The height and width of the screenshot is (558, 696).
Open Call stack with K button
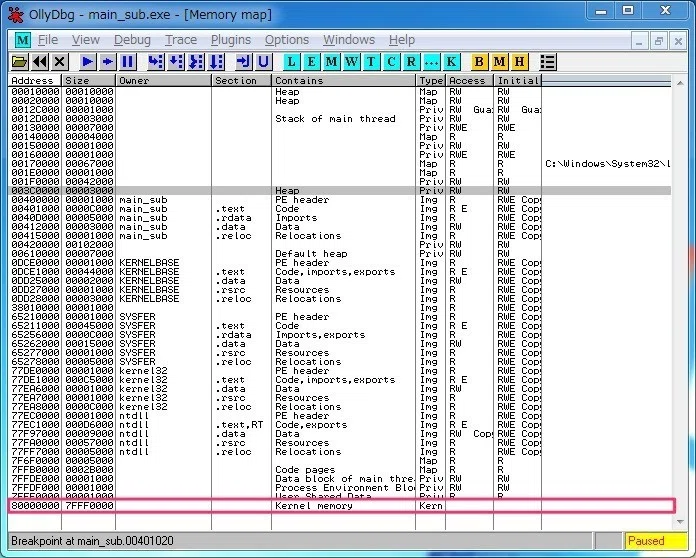pyautogui.click(x=451, y=62)
